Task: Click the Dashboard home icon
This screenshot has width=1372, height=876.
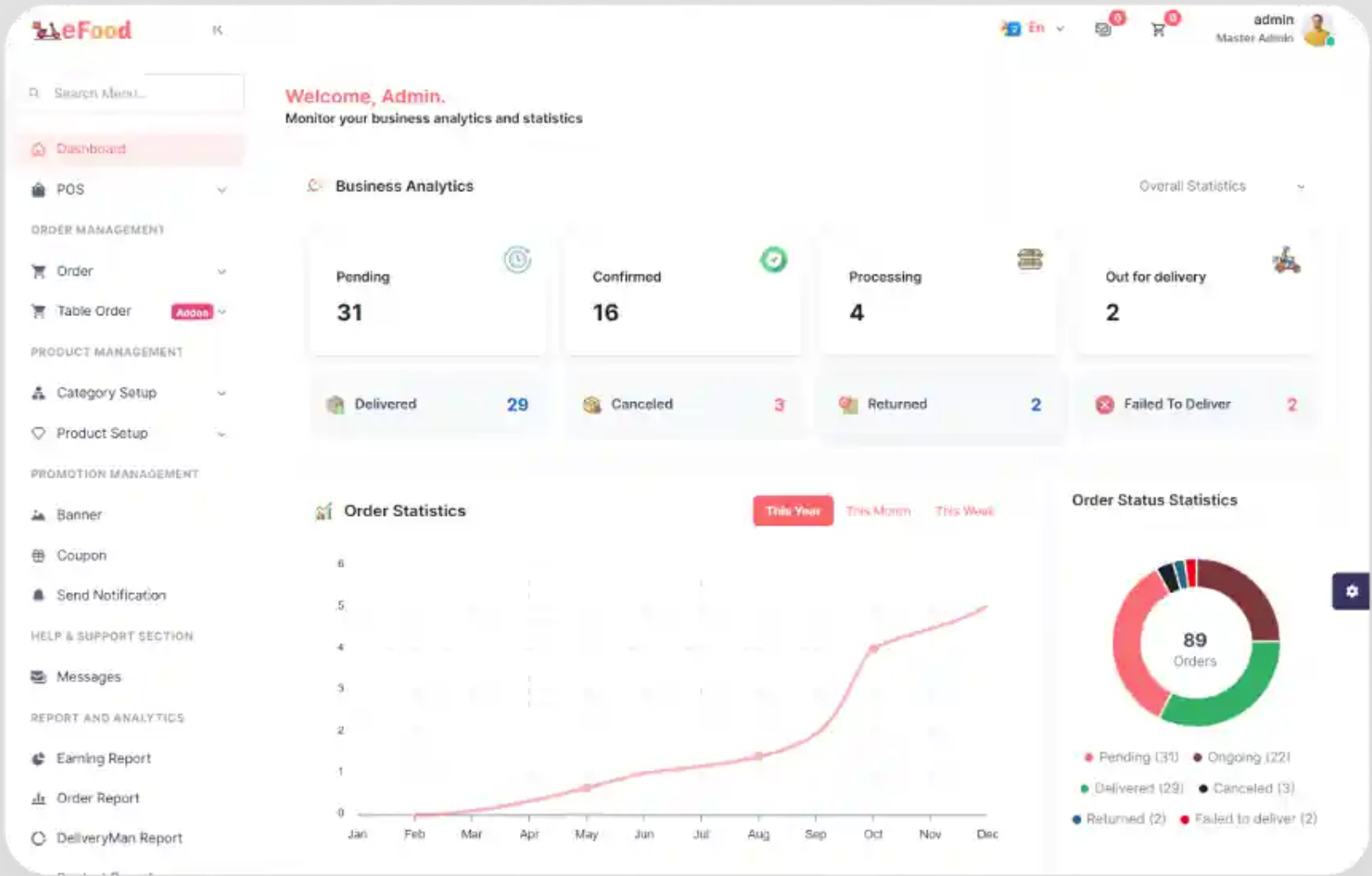Action: pos(38,150)
